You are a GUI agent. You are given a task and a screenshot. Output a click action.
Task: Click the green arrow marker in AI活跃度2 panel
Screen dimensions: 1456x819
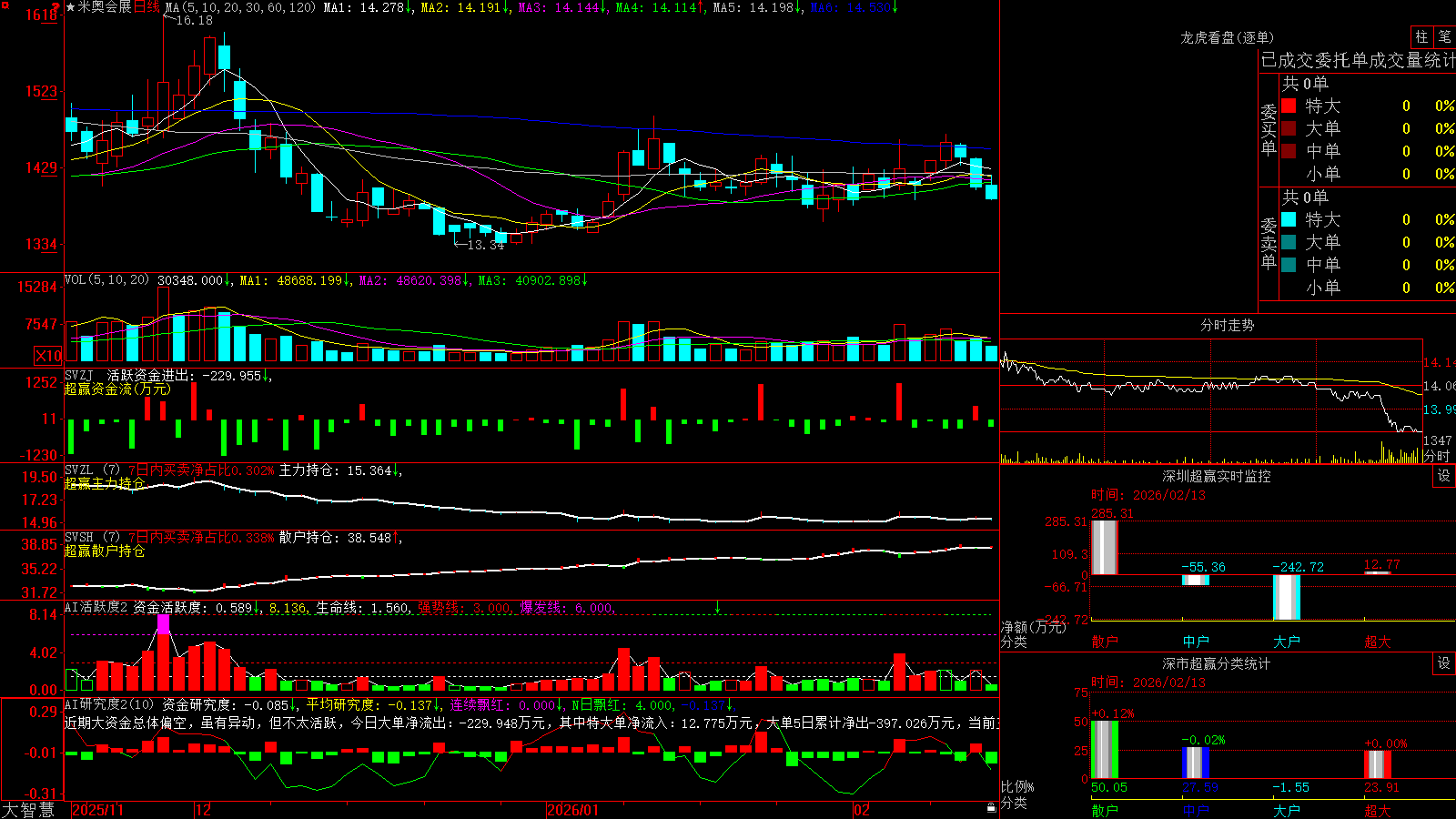tap(718, 606)
